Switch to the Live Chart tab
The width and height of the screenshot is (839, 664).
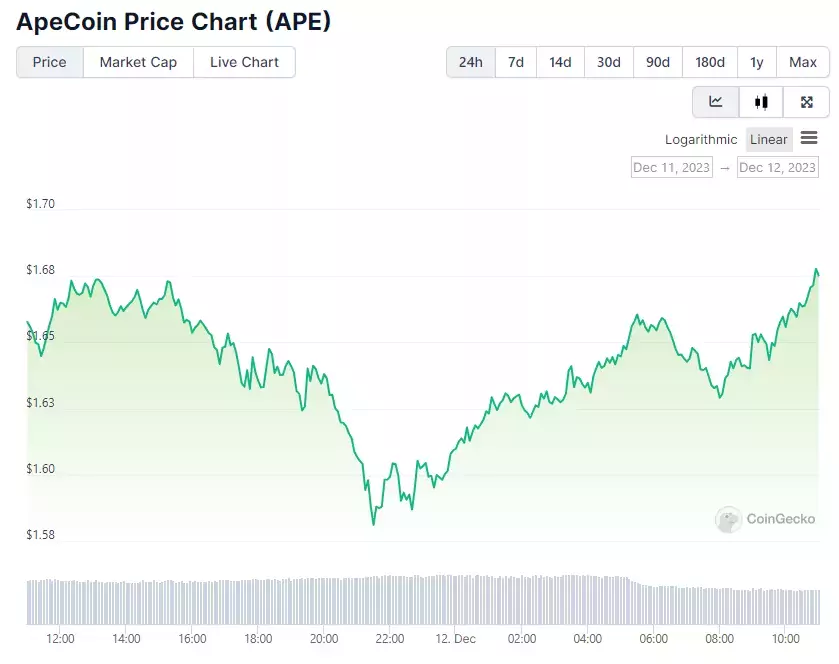tap(244, 62)
